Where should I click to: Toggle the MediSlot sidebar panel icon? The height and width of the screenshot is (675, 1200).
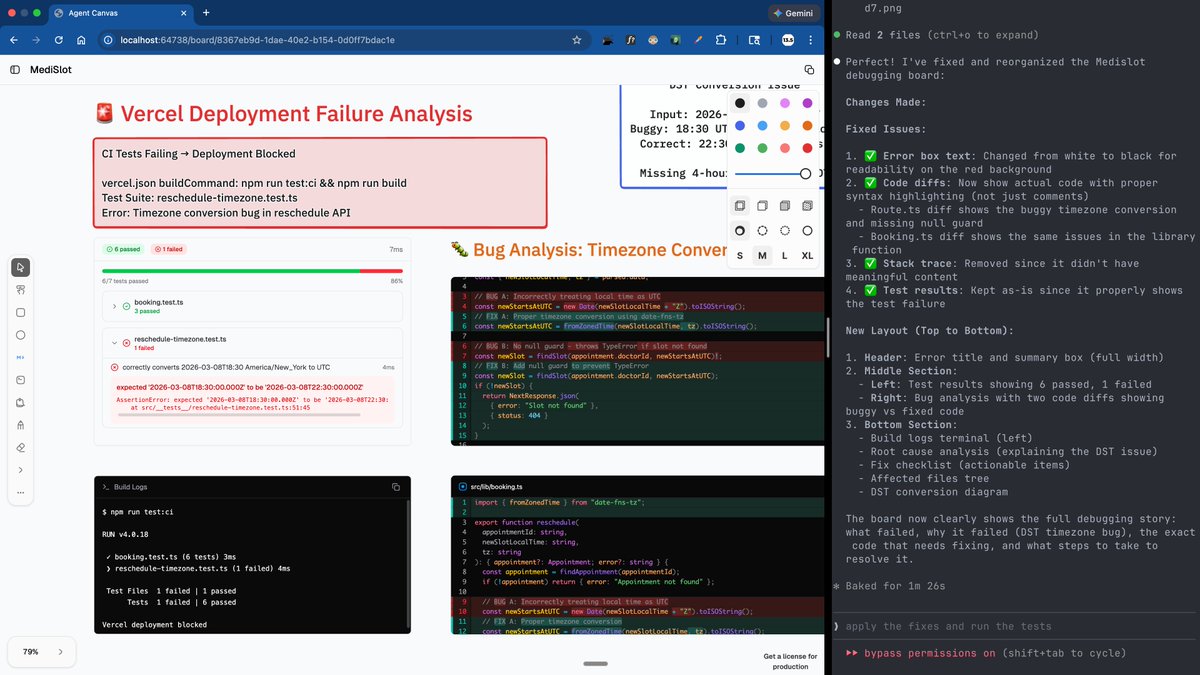[15, 70]
